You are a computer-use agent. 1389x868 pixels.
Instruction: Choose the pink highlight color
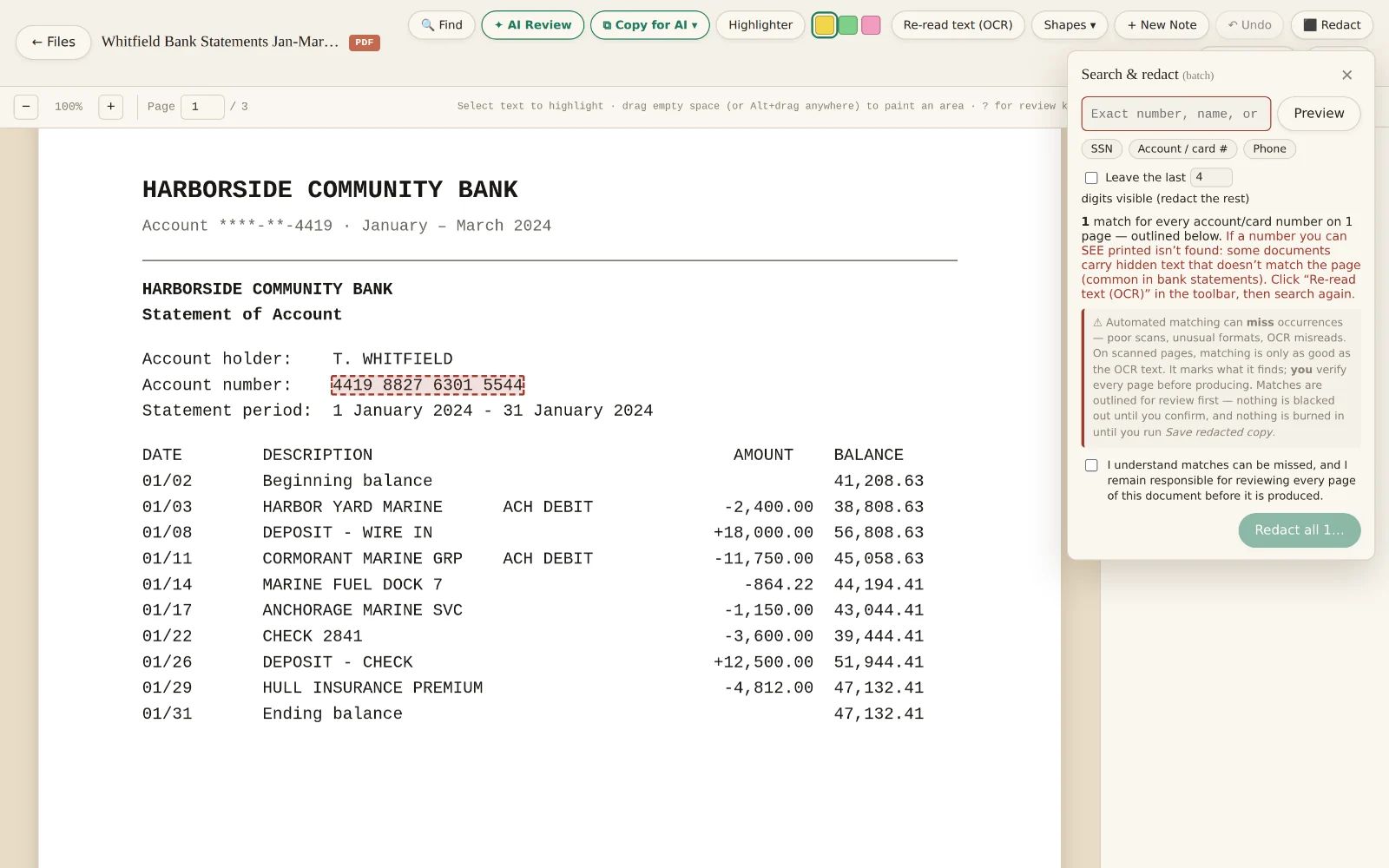pyautogui.click(x=871, y=25)
